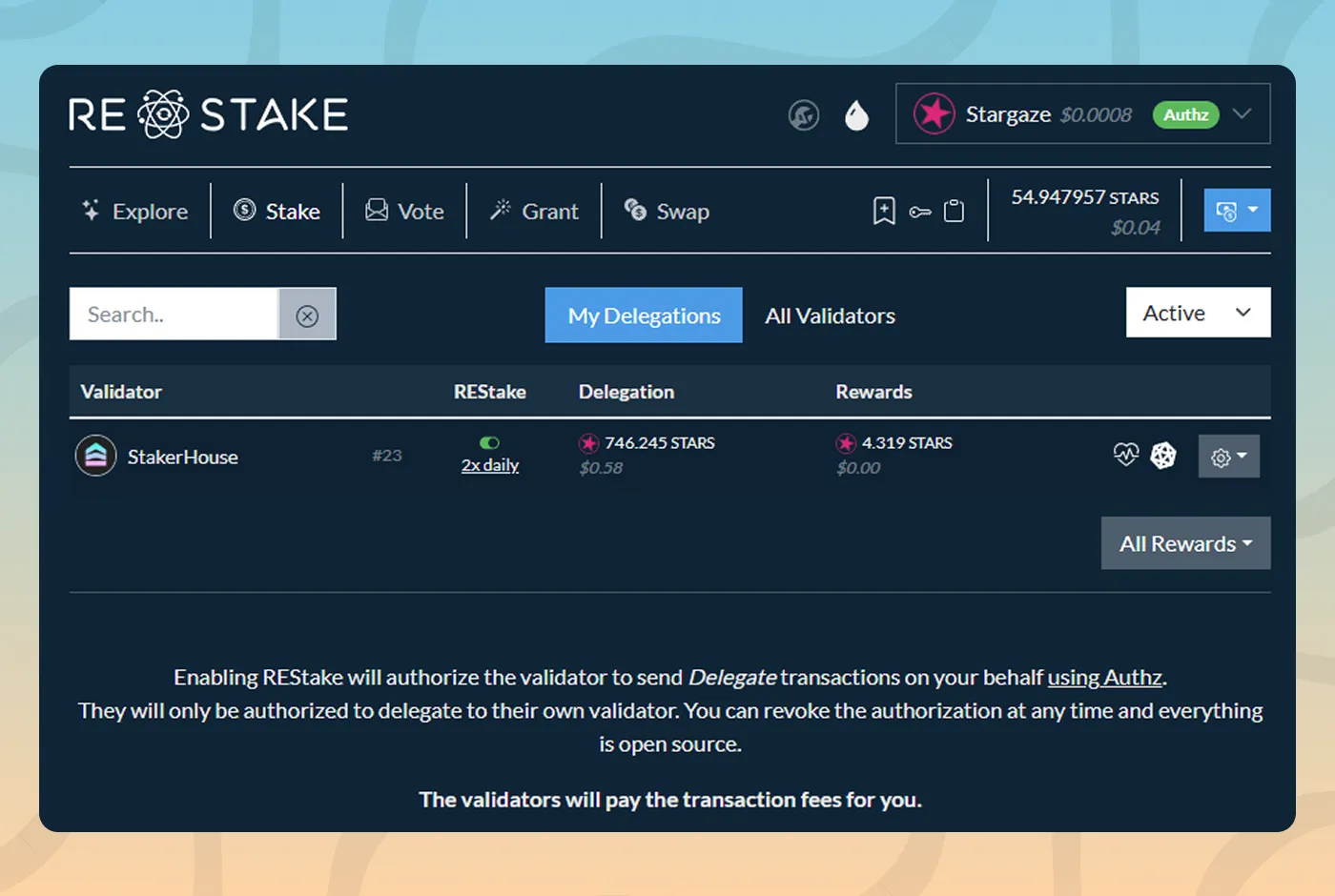This screenshot has height=896, width=1335.
Task: Clear search with the circled X button
Action: (x=307, y=316)
